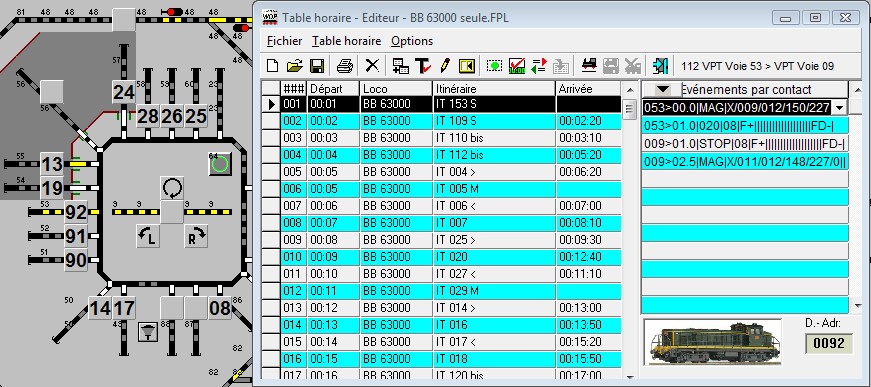This screenshot has height=387, width=871.
Task: Click the new file icon in toolbar
Action: 272,66
